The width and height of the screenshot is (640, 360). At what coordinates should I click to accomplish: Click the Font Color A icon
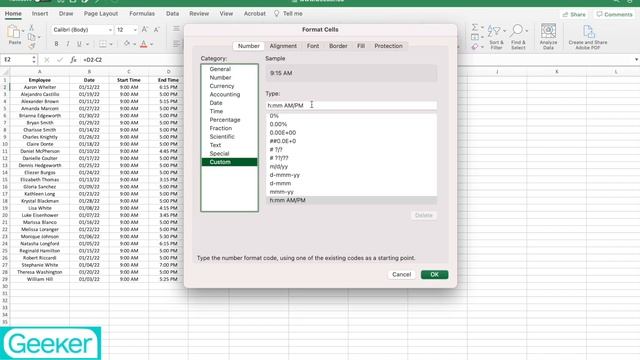(x=143, y=44)
